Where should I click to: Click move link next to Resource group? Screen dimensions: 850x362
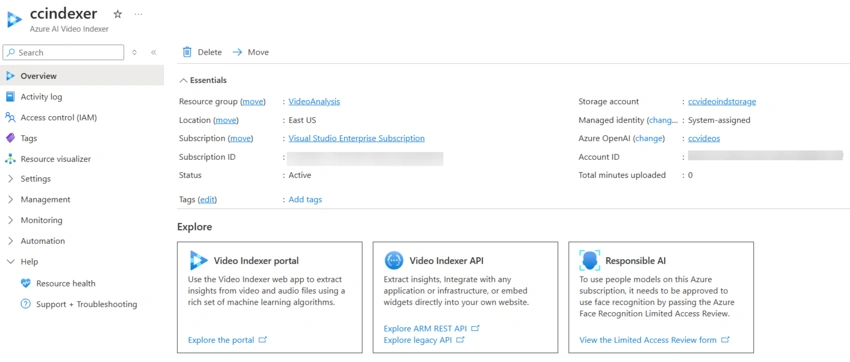click(252, 101)
